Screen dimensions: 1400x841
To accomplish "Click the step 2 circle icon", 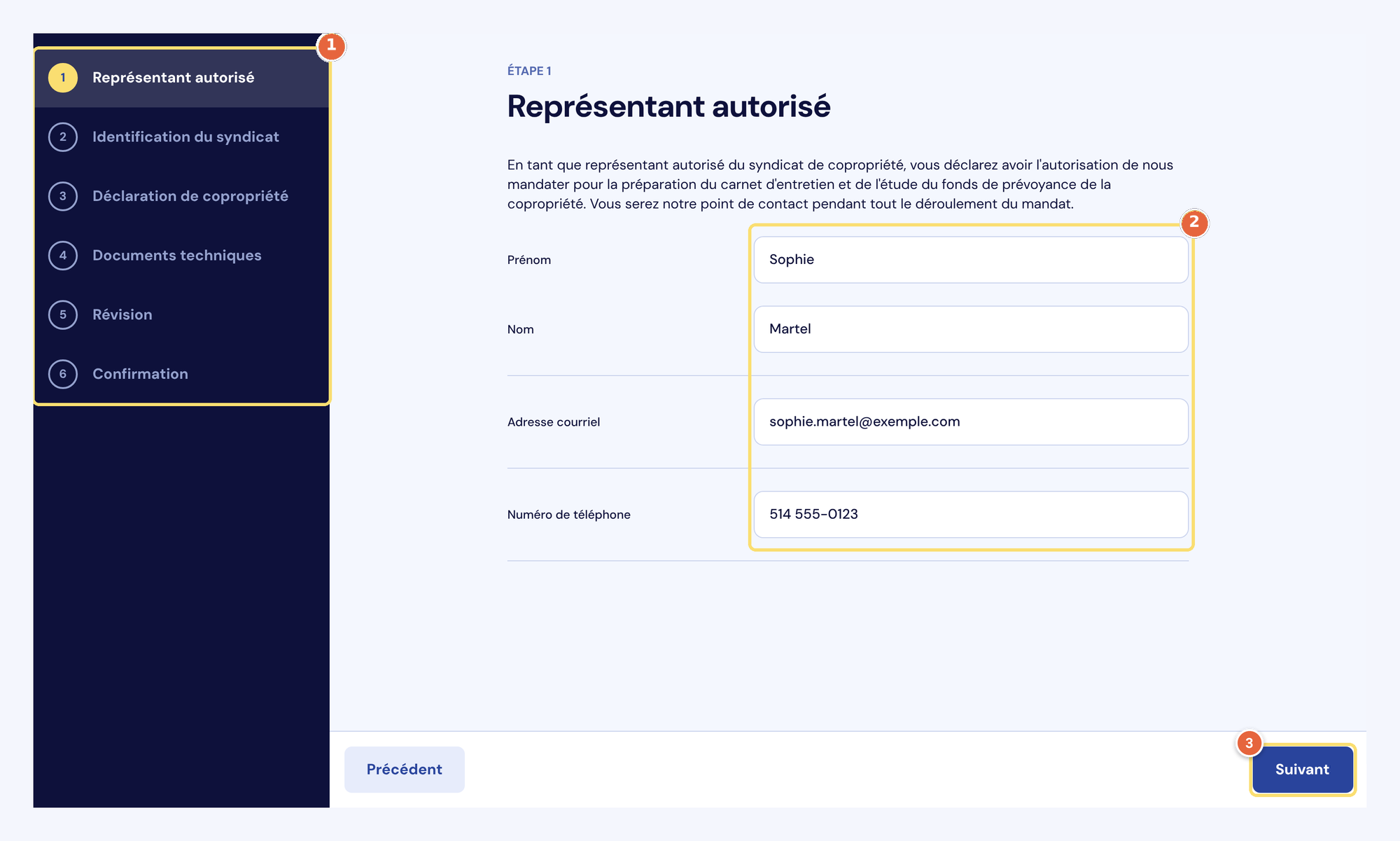I will 63,137.
